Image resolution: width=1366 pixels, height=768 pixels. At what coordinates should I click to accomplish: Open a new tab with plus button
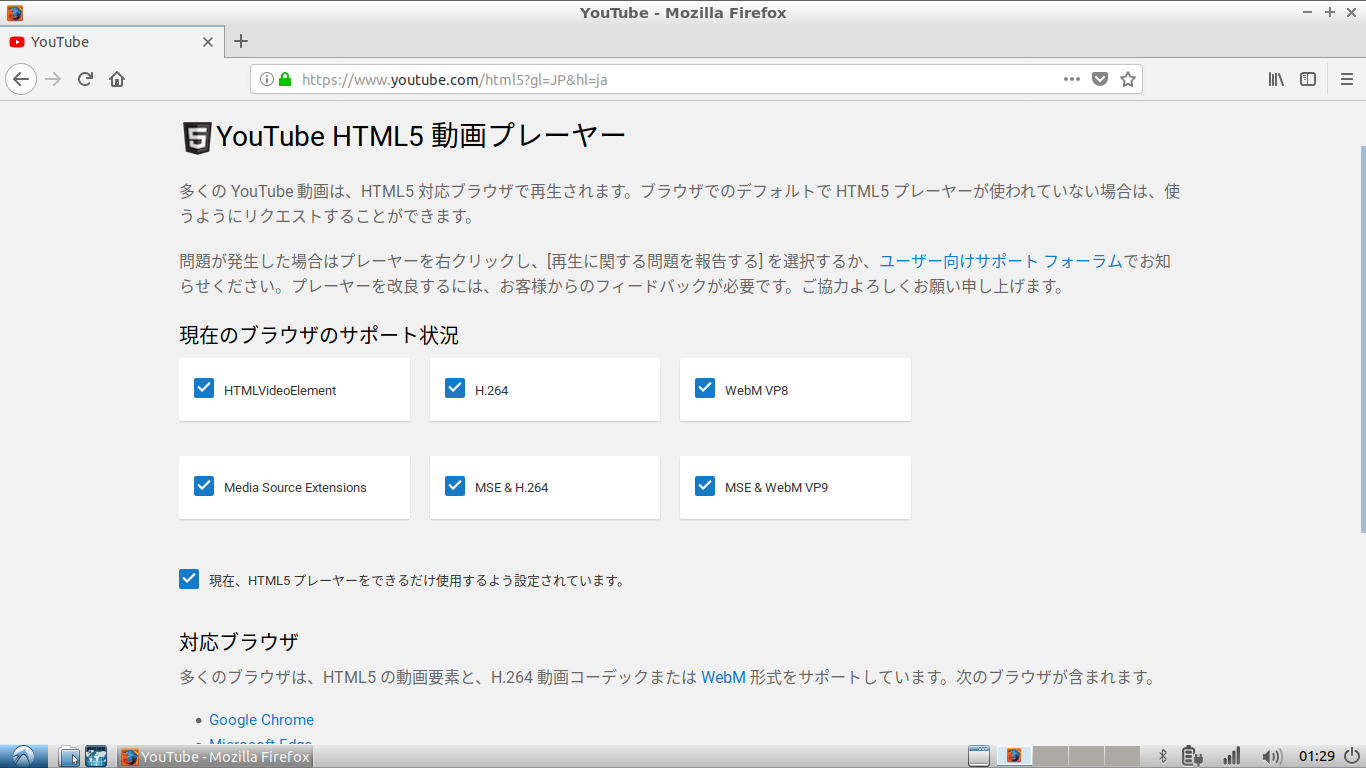[x=241, y=41]
